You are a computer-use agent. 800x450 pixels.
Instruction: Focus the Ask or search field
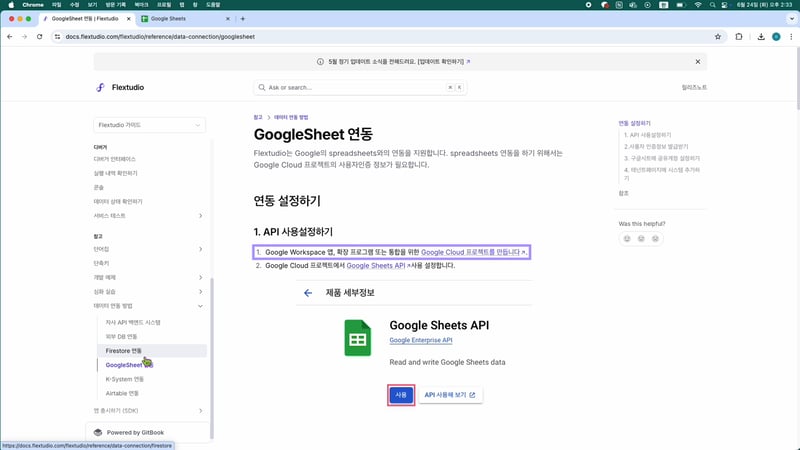(x=360, y=88)
